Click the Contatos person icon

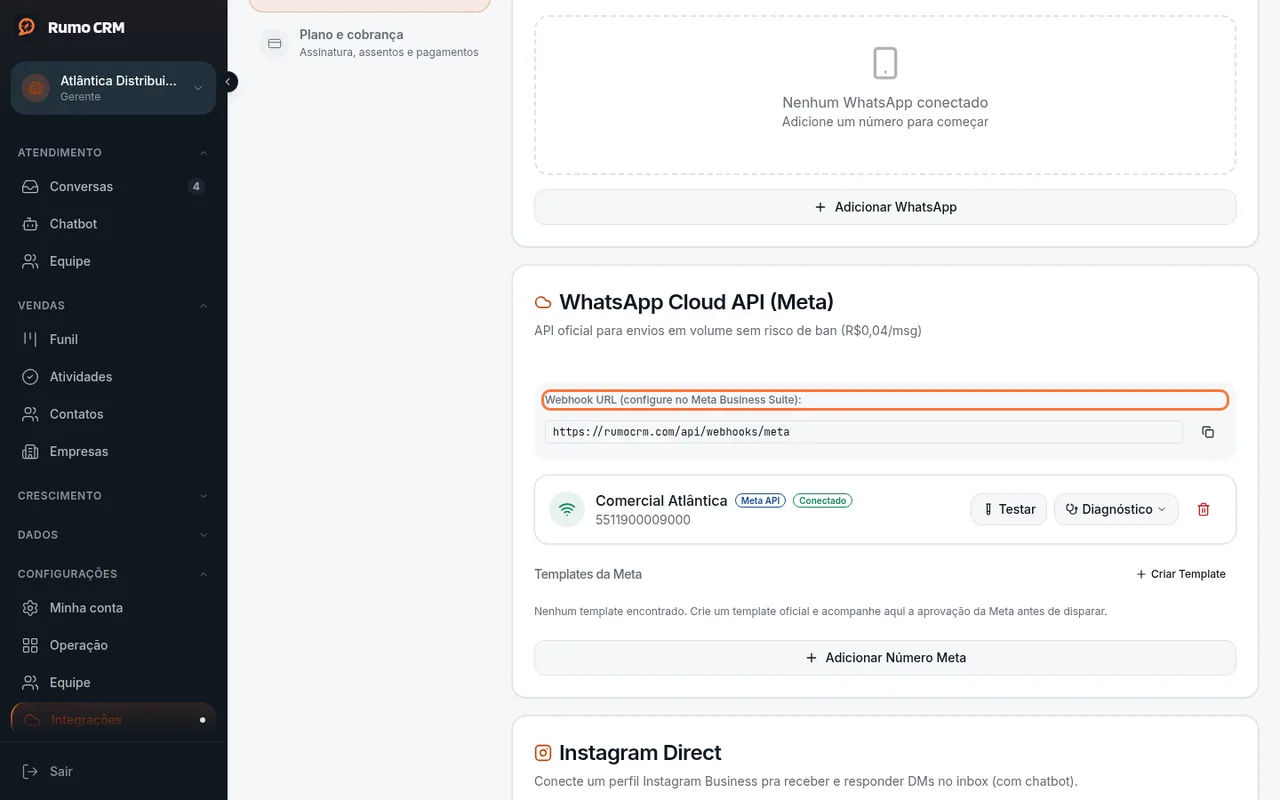[x=31, y=414]
